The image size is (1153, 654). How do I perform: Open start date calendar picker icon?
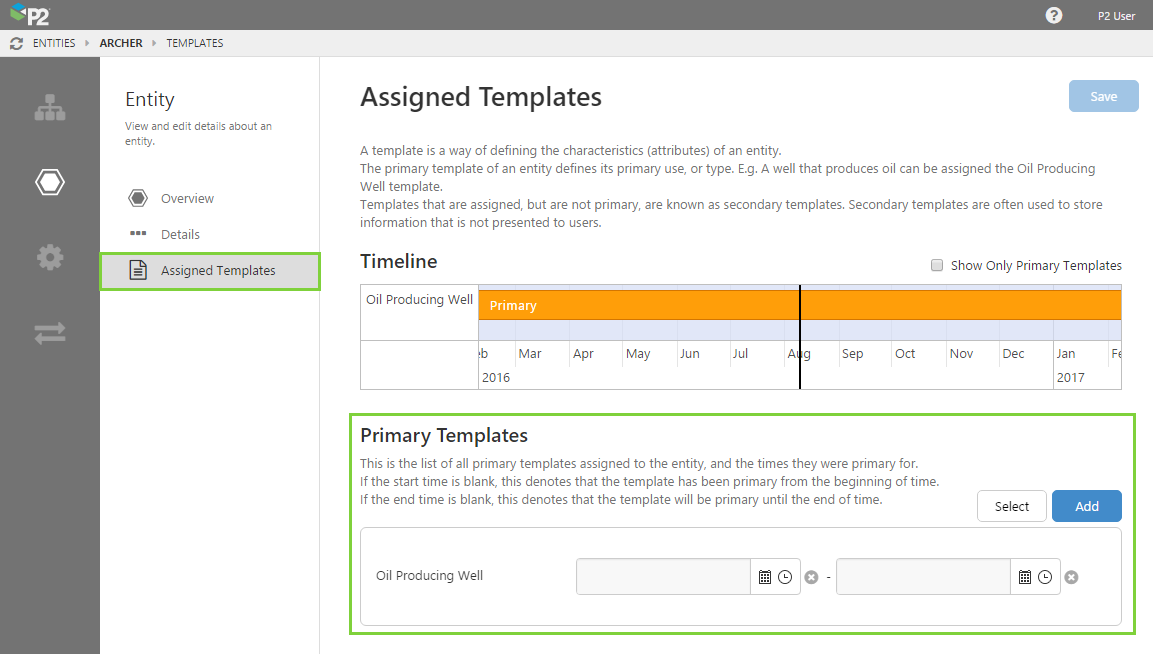[765, 577]
